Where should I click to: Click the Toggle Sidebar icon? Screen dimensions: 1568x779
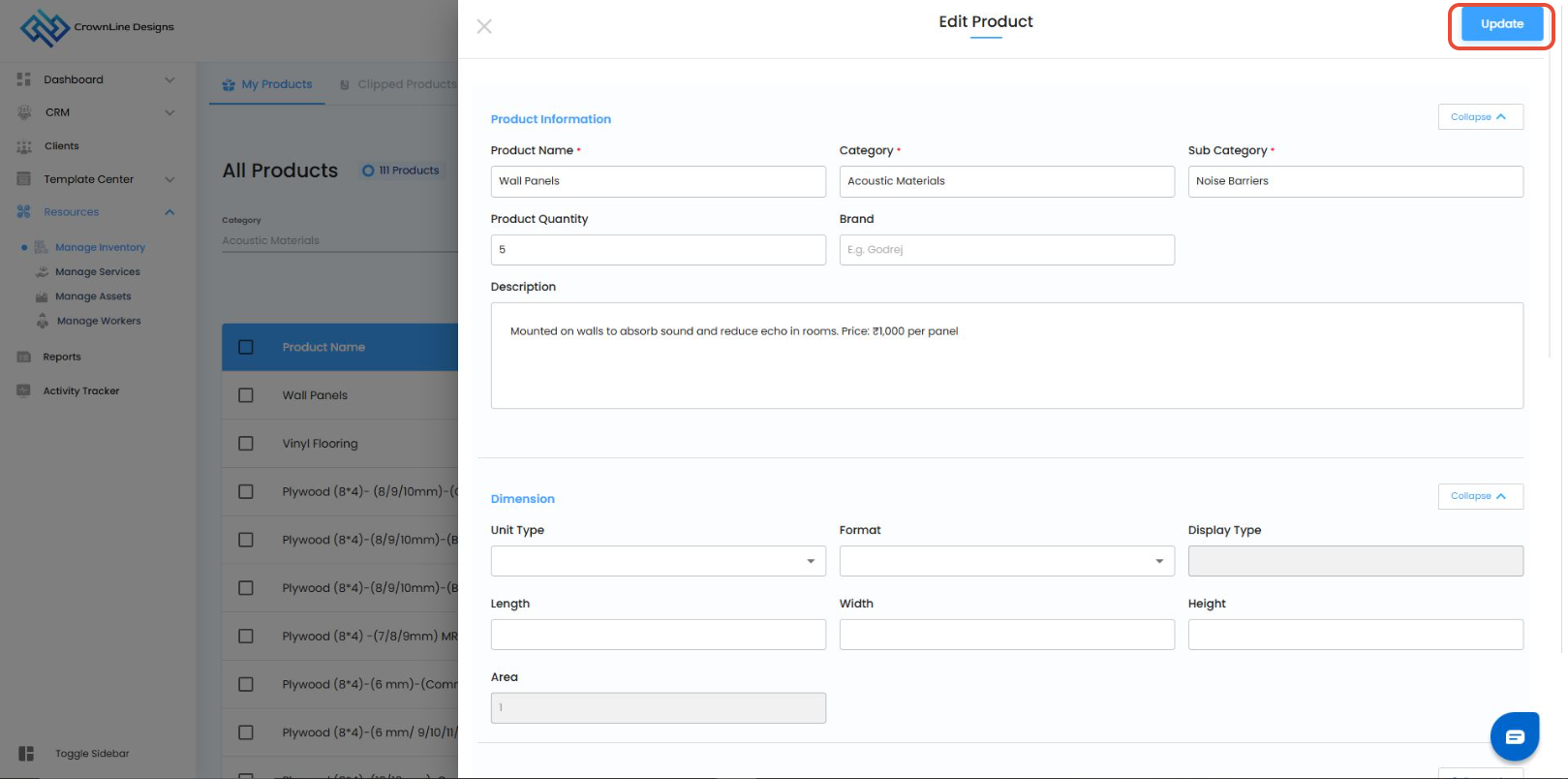point(26,754)
